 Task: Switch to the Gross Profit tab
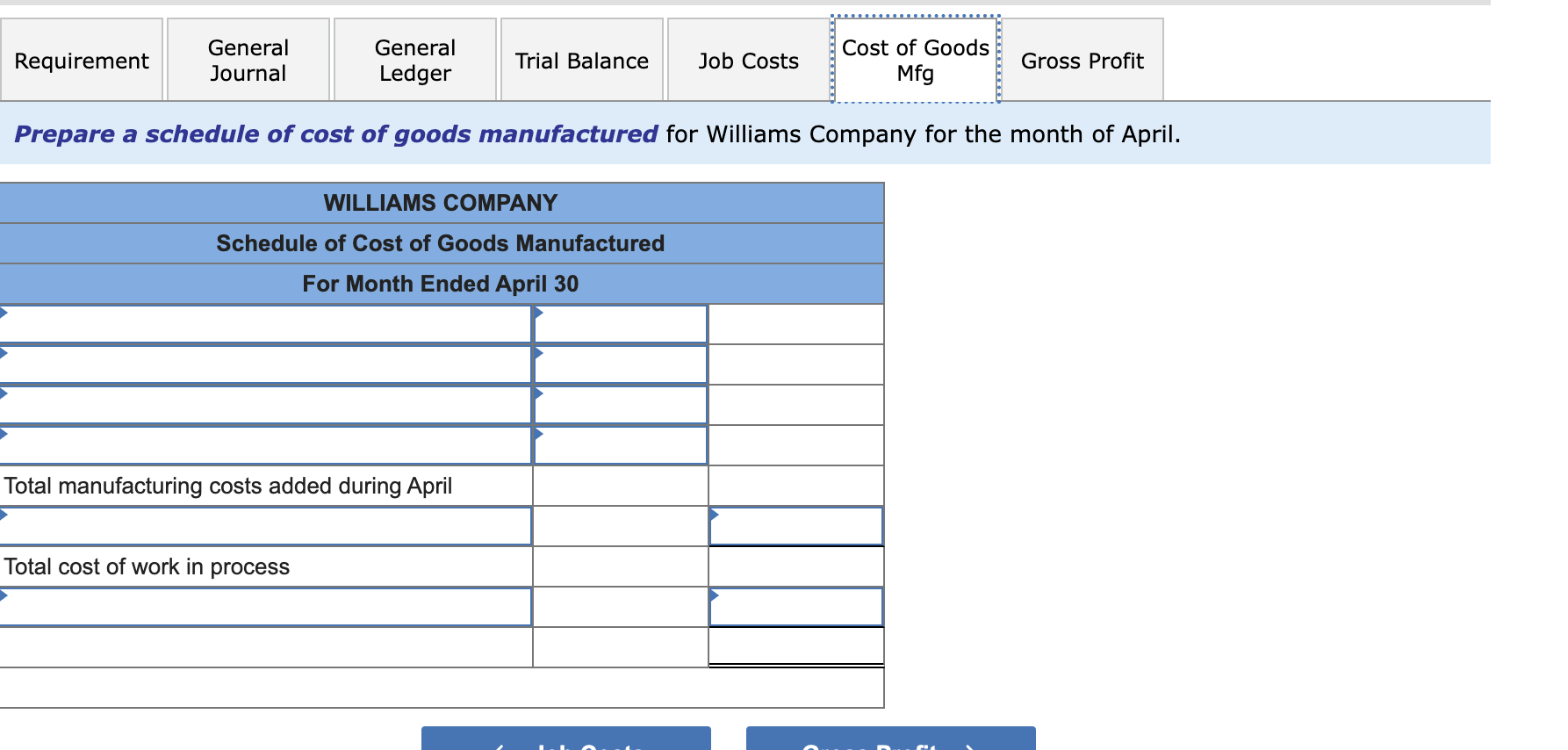(1082, 59)
